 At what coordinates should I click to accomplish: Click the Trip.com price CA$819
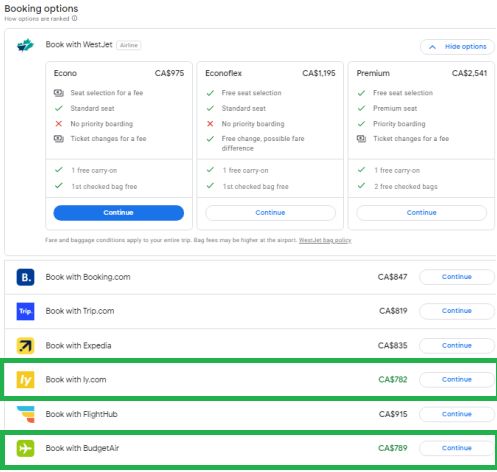point(393,311)
